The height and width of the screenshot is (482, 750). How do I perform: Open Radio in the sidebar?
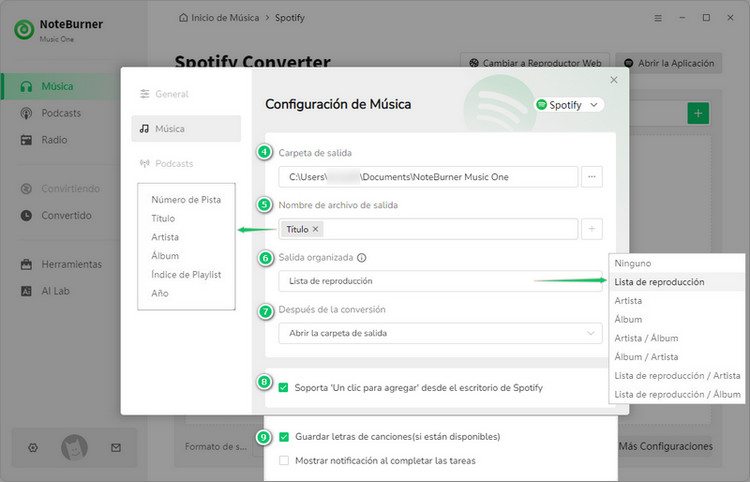[x=54, y=140]
